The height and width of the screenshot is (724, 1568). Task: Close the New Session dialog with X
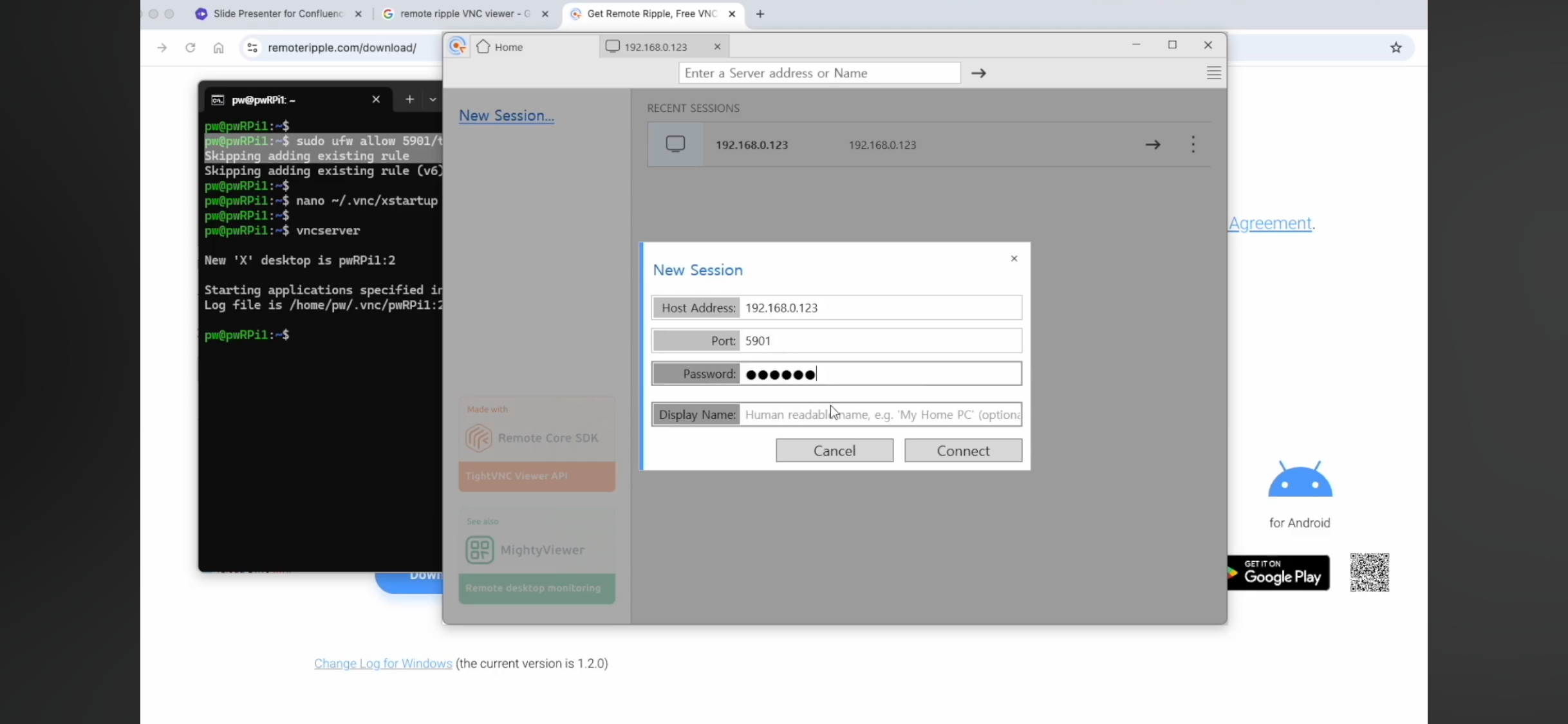1014,259
